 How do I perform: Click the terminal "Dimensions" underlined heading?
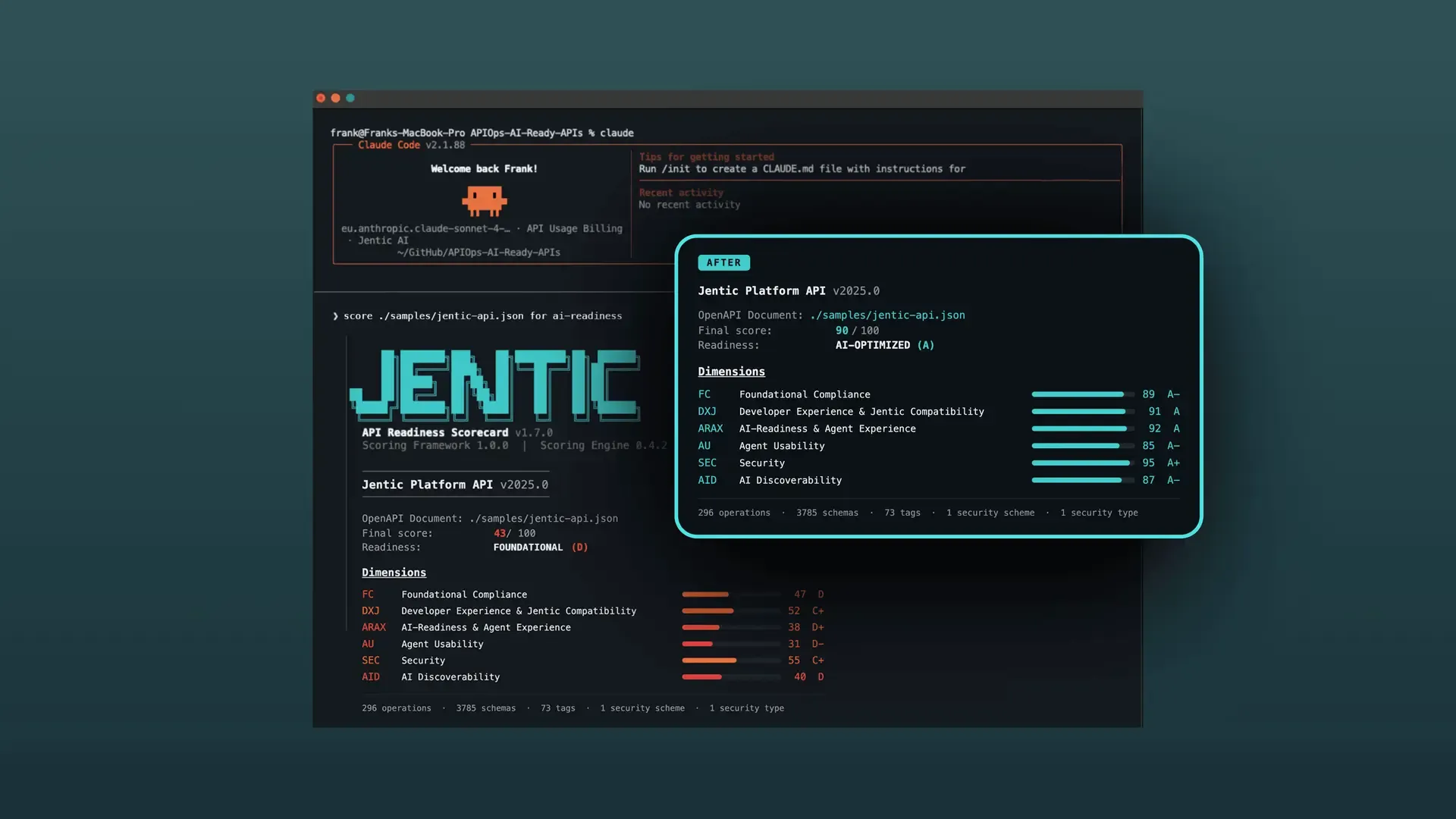[x=394, y=573]
